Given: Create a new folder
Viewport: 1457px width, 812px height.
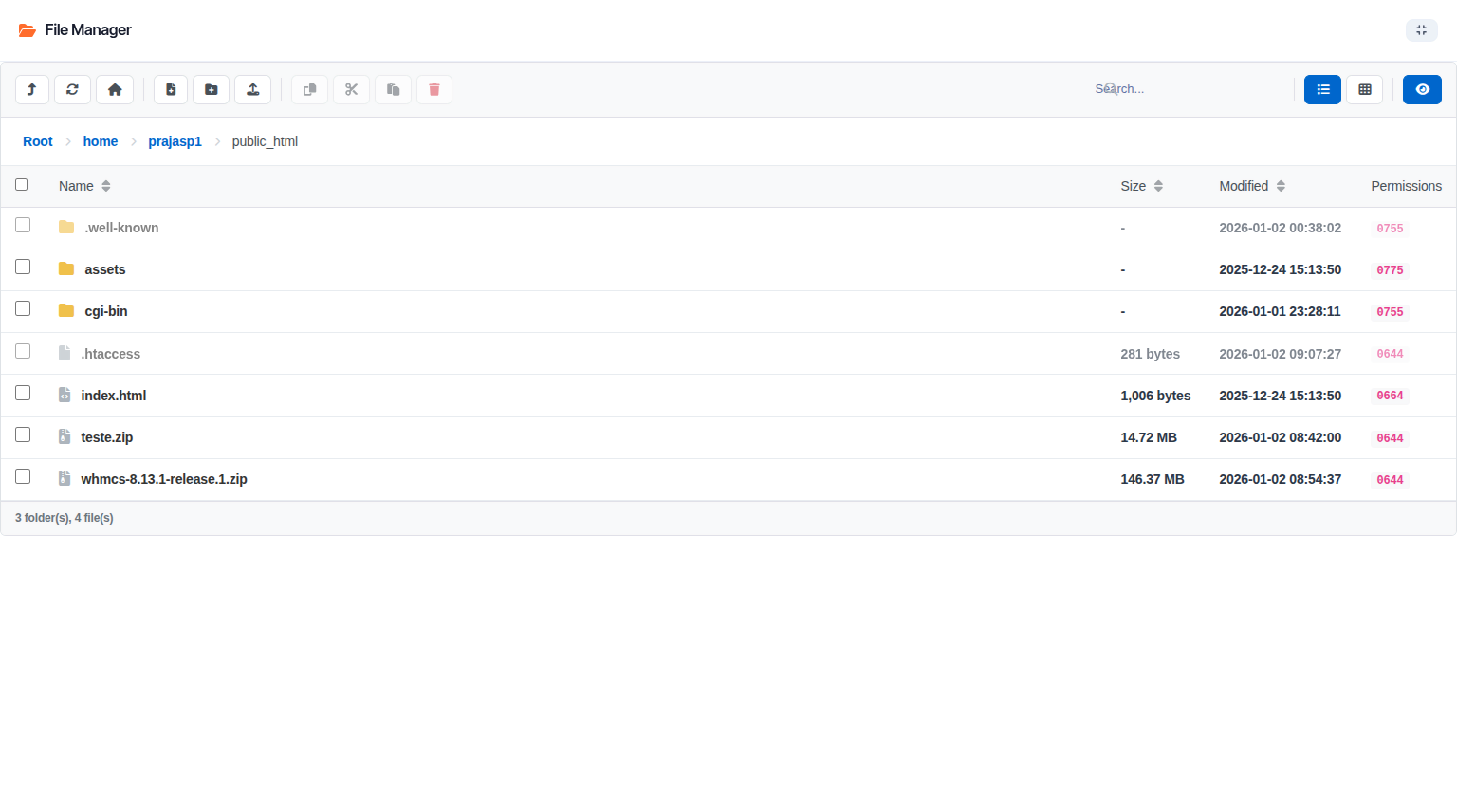Looking at the screenshot, I should (212, 89).
